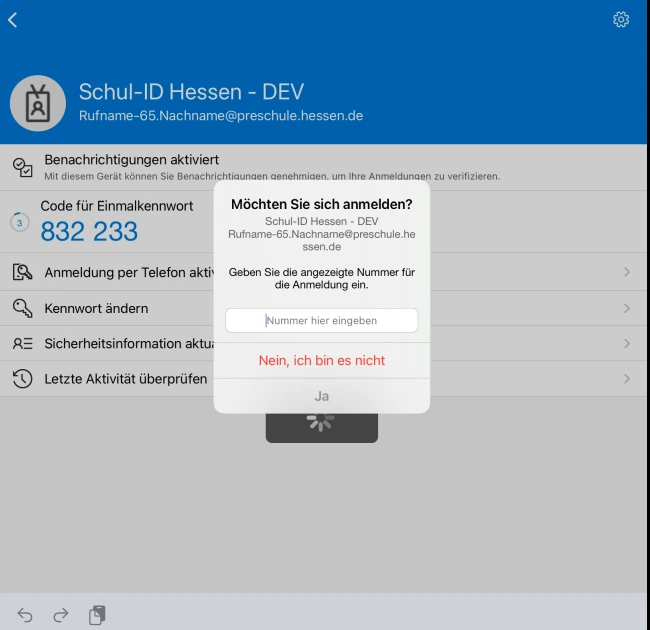The image size is (650, 630).
Task: Tap the key icon beside Kennwort ändern
Action: 22,308
